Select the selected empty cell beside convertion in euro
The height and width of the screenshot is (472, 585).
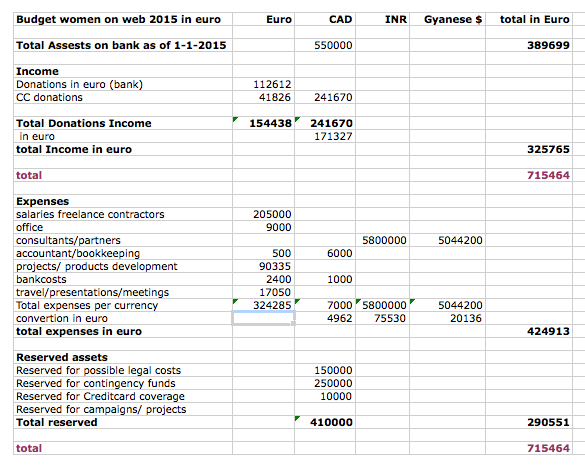[263, 318]
